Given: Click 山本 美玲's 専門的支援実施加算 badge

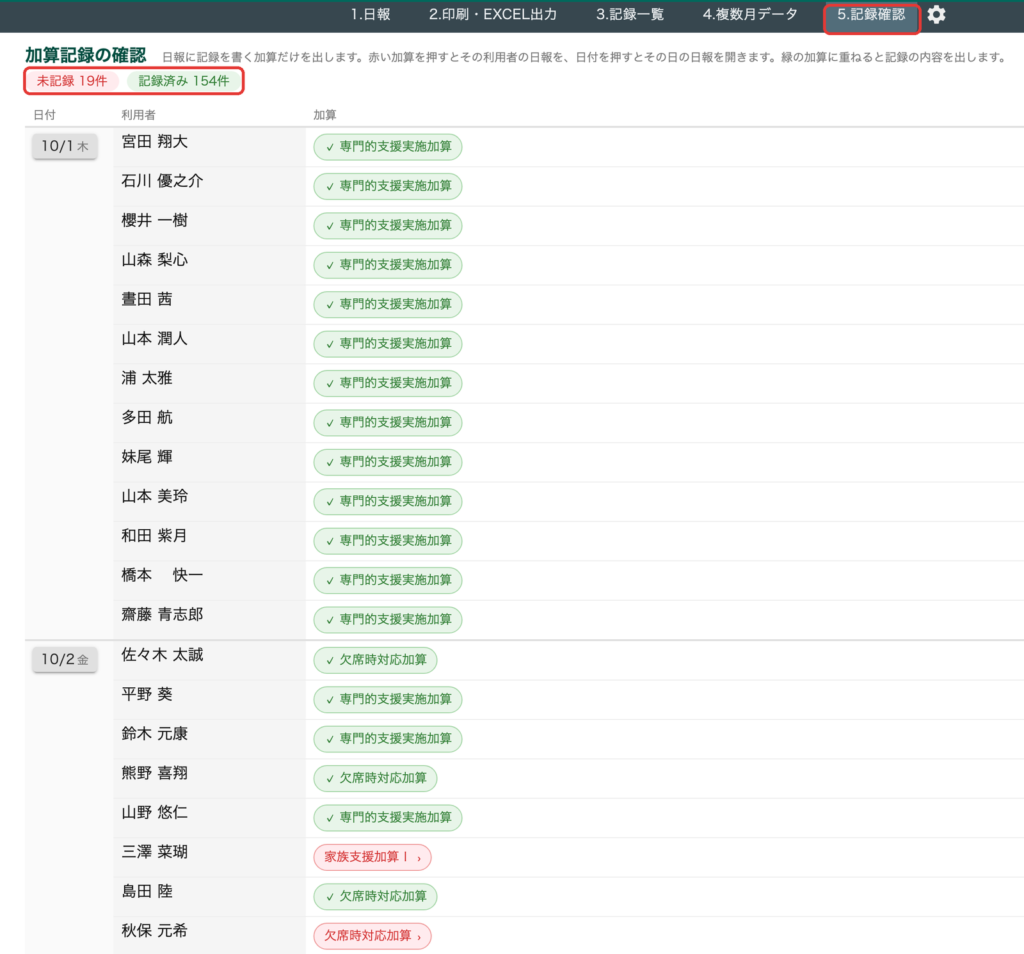Looking at the screenshot, I should point(388,501).
